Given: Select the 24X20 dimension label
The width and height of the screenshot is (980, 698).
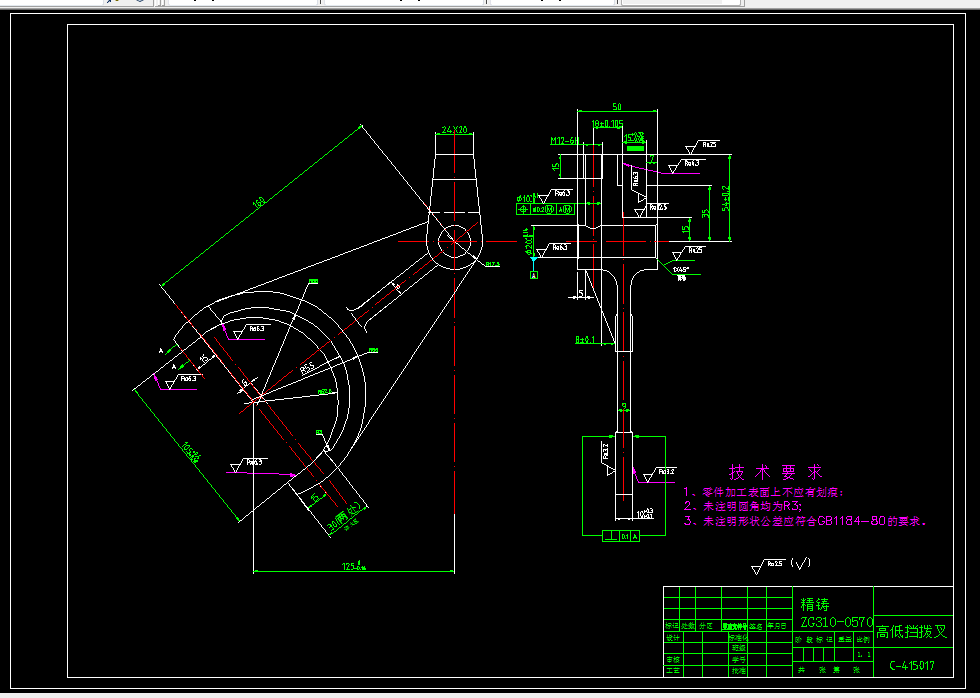Looking at the screenshot, I should pos(454,130).
